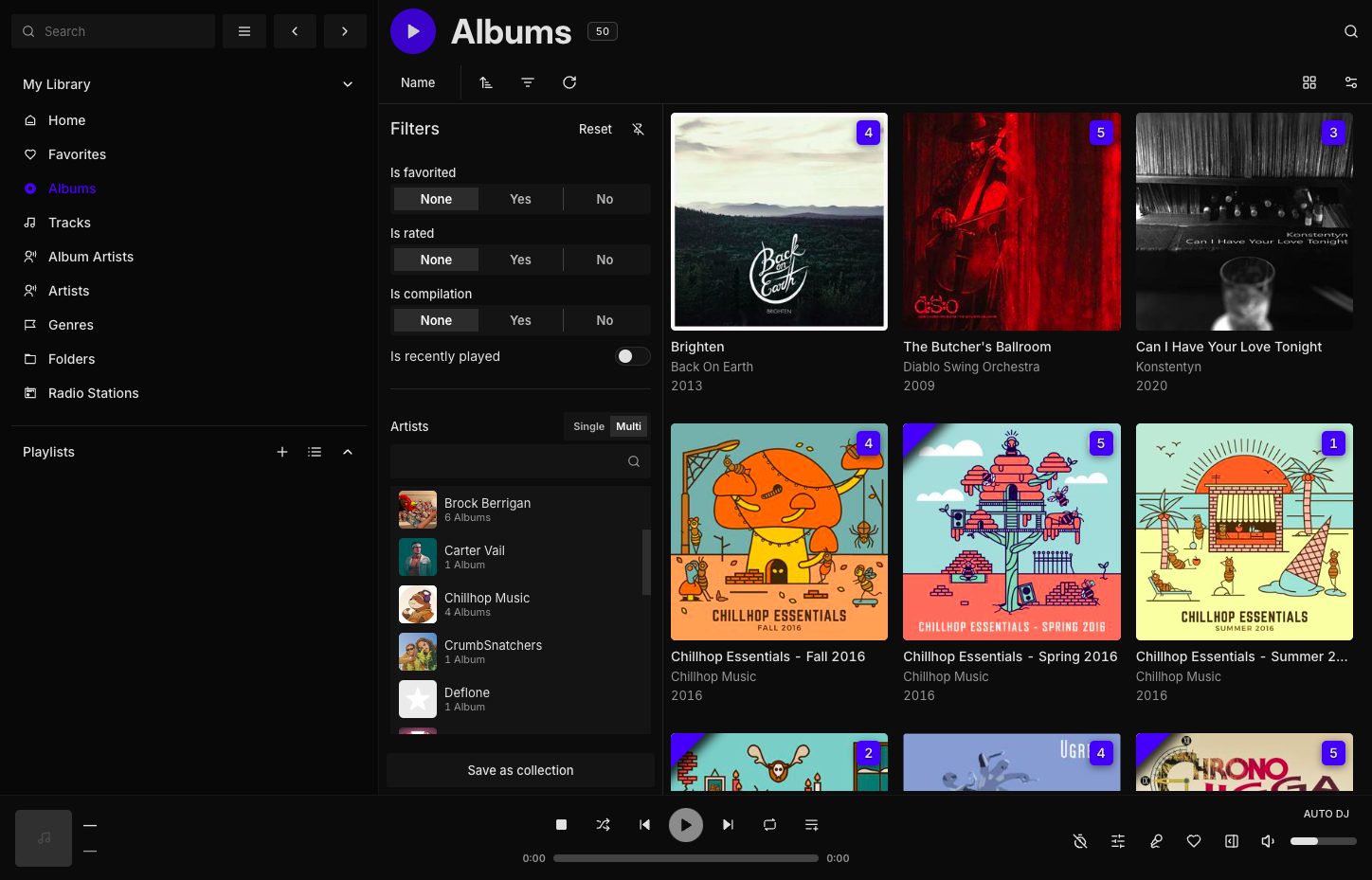
Task: Collapse the Playlists section
Action: 348,452
